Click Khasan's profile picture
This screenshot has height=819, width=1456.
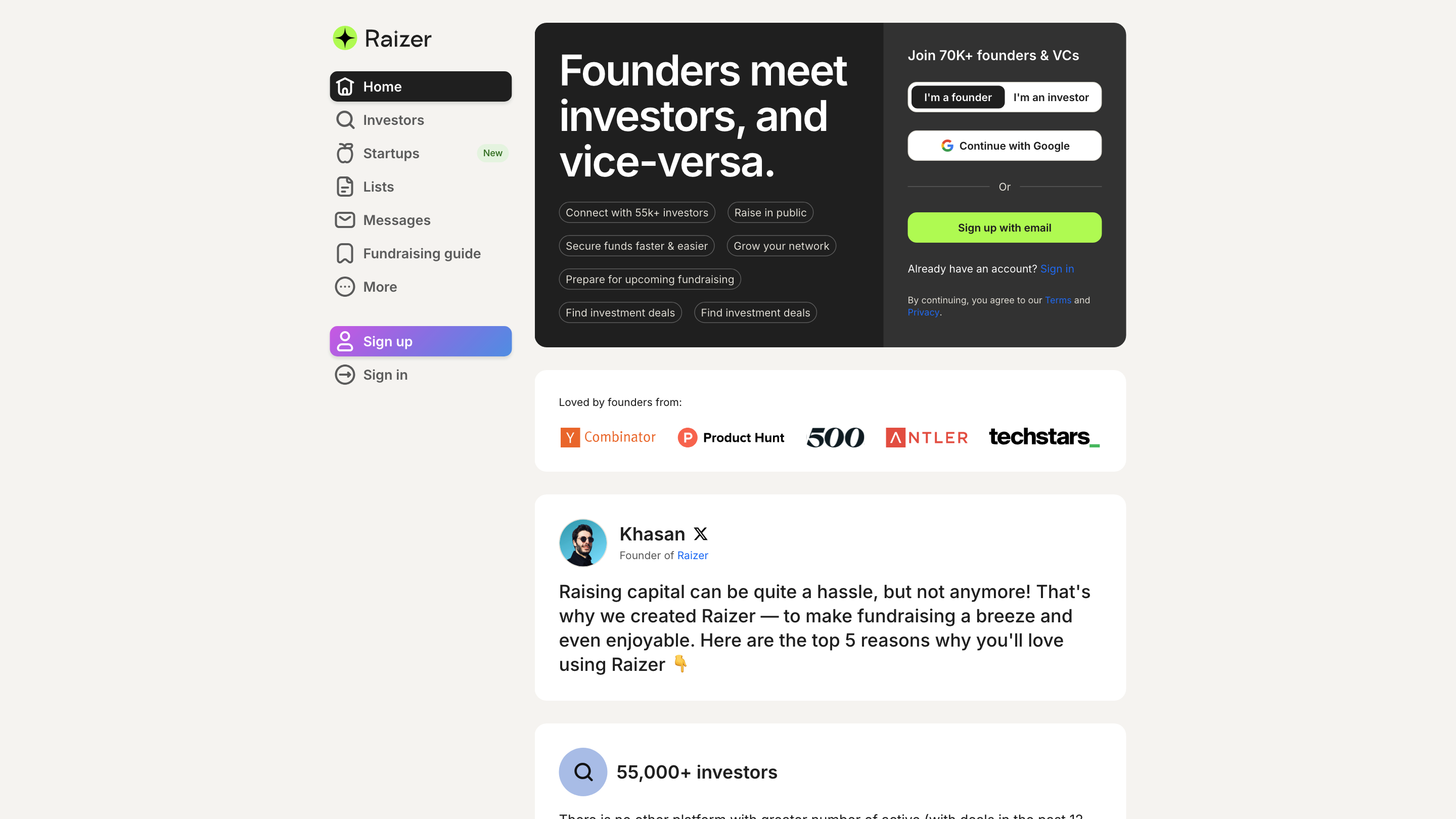(583, 542)
